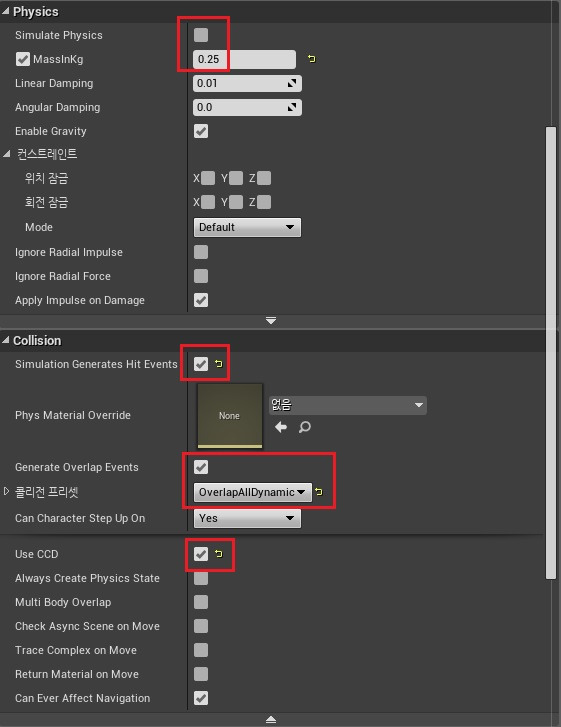Click Linear Damping spinner drag icon

pos(292,83)
